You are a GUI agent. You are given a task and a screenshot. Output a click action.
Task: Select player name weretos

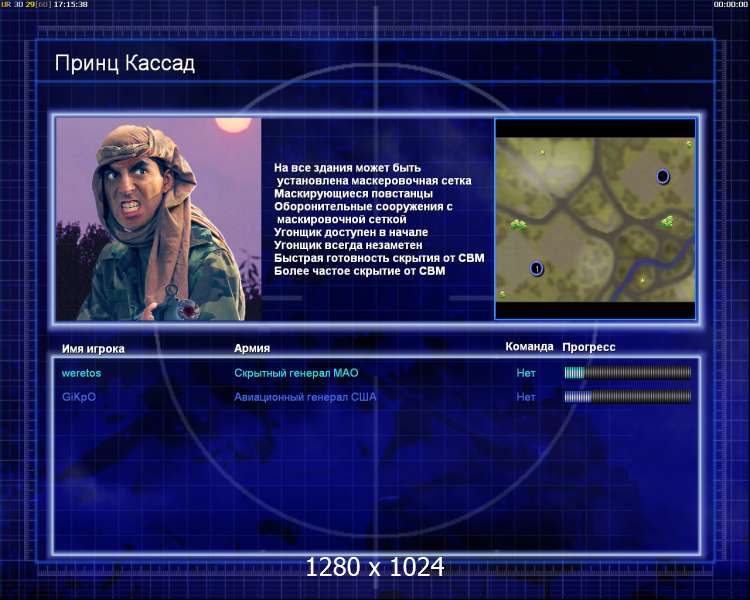point(81,373)
